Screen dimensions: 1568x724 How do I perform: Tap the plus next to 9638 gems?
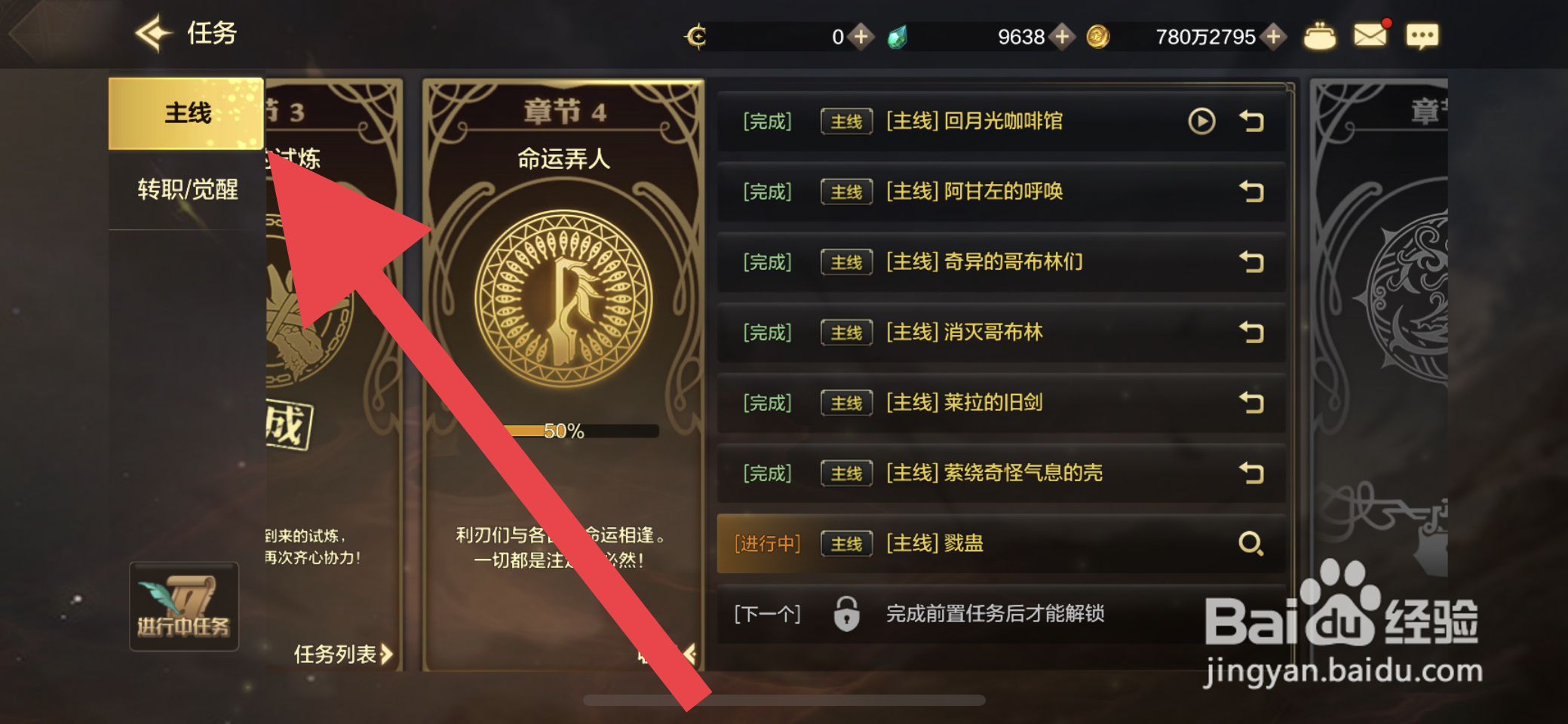coord(1062,36)
